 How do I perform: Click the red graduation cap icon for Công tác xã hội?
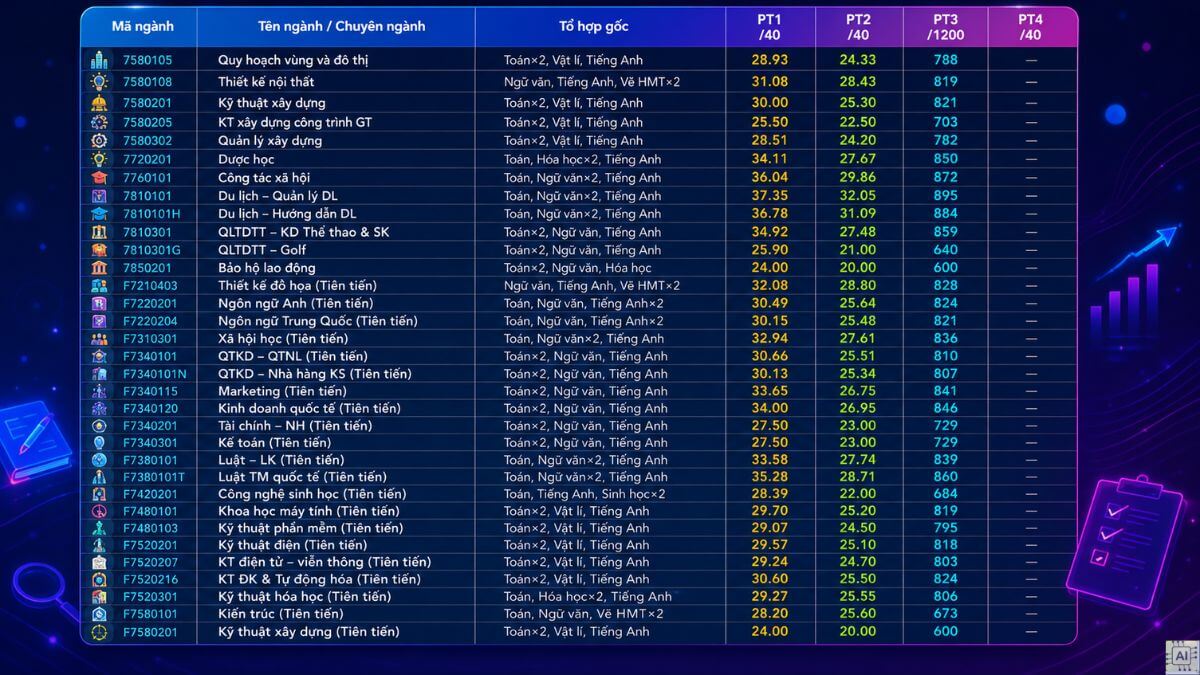(99, 178)
